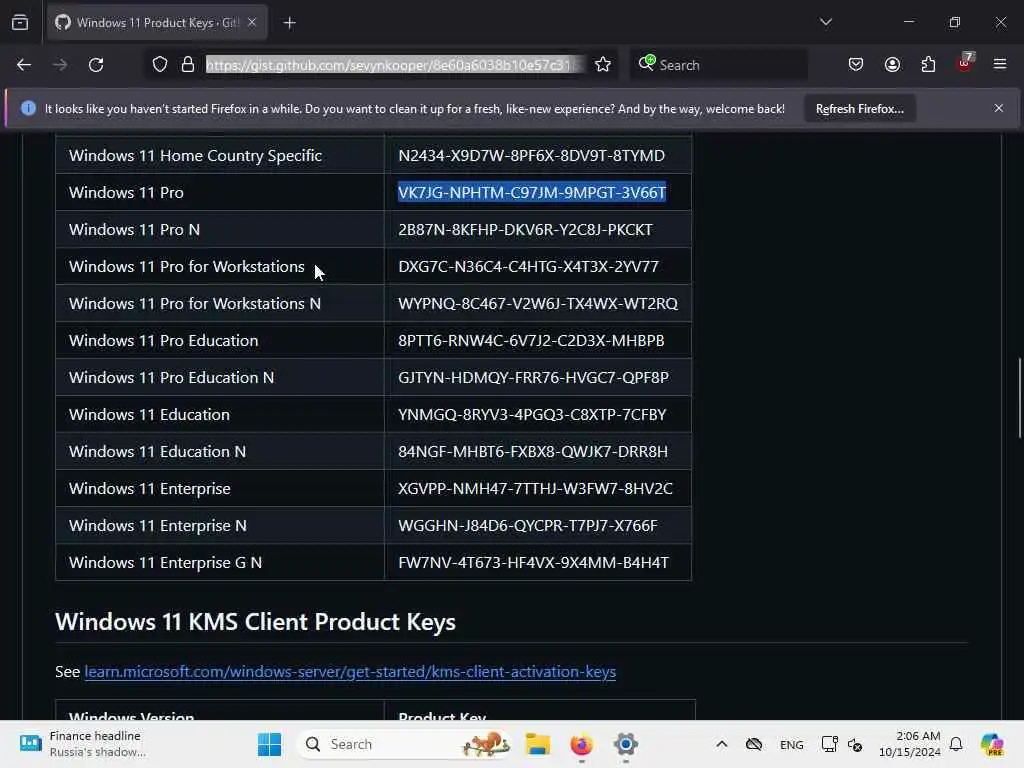Open a new tab with plus
Viewport: 1024px width, 768px height.
290,23
